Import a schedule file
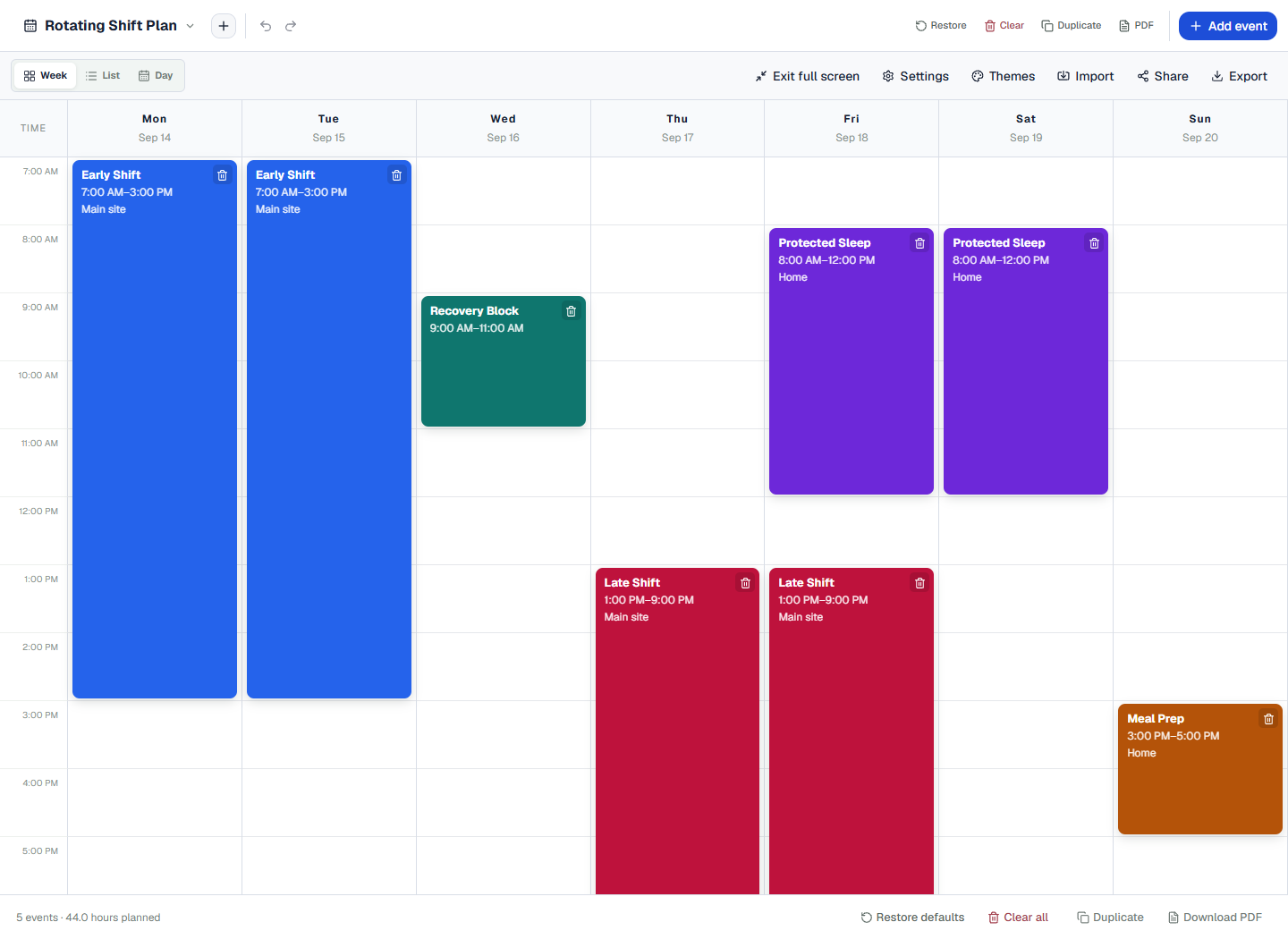This screenshot has width=1288, height=939. (x=1085, y=76)
